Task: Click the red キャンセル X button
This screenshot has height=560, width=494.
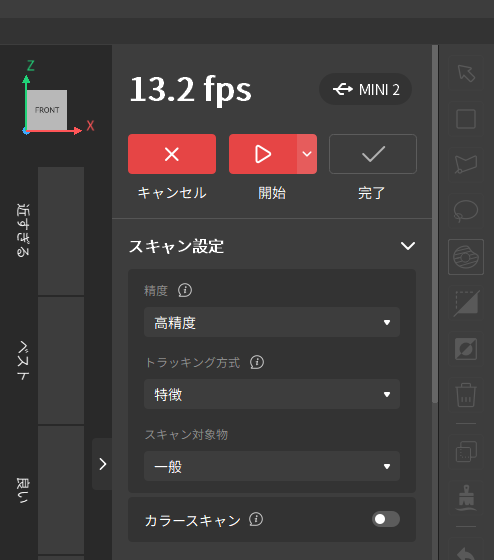Action: pyautogui.click(x=172, y=154)
